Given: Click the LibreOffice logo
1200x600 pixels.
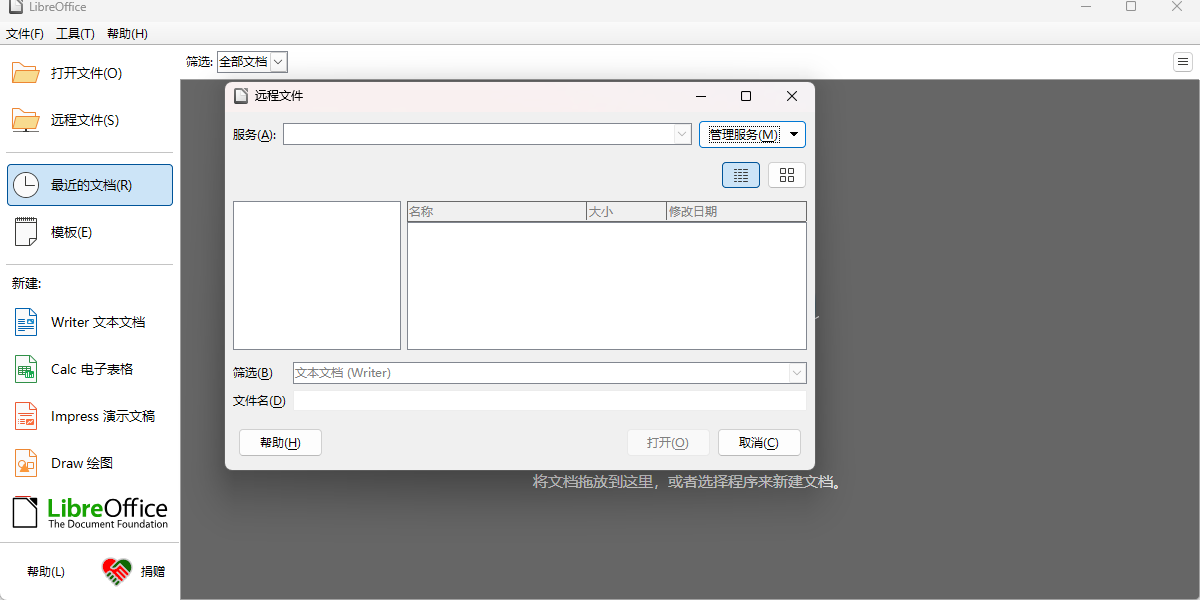Looking at the screenshot, I should (89, 511).
